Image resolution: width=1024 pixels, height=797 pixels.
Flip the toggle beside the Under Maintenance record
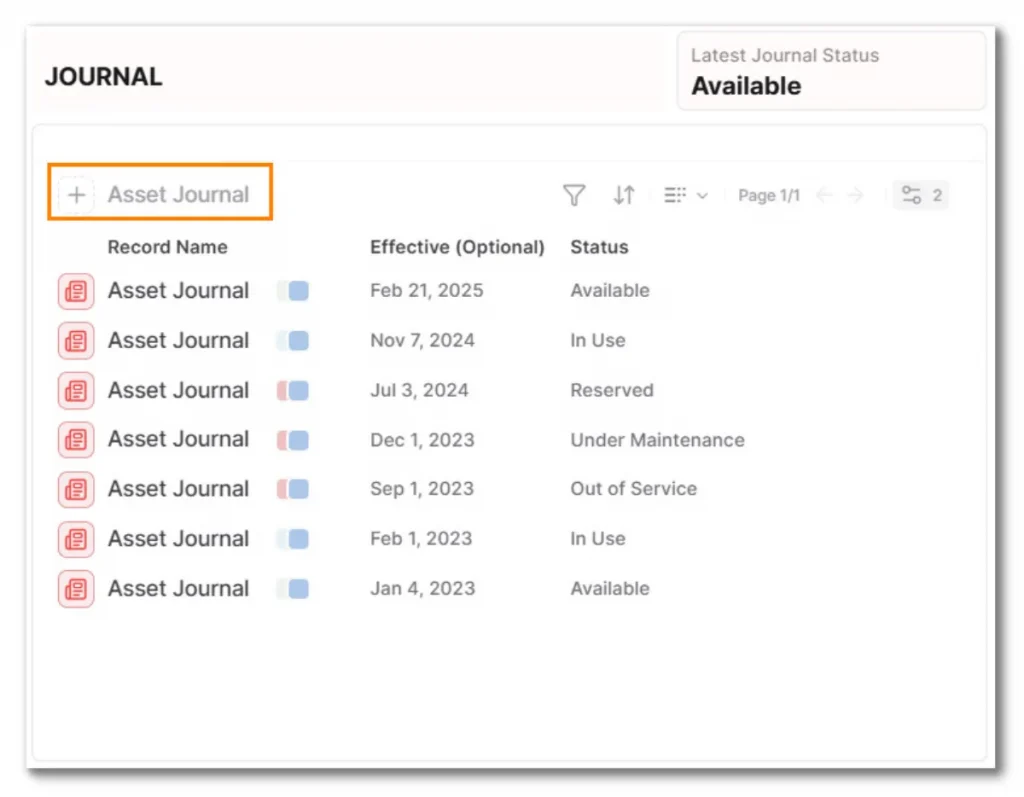(293, 439)
